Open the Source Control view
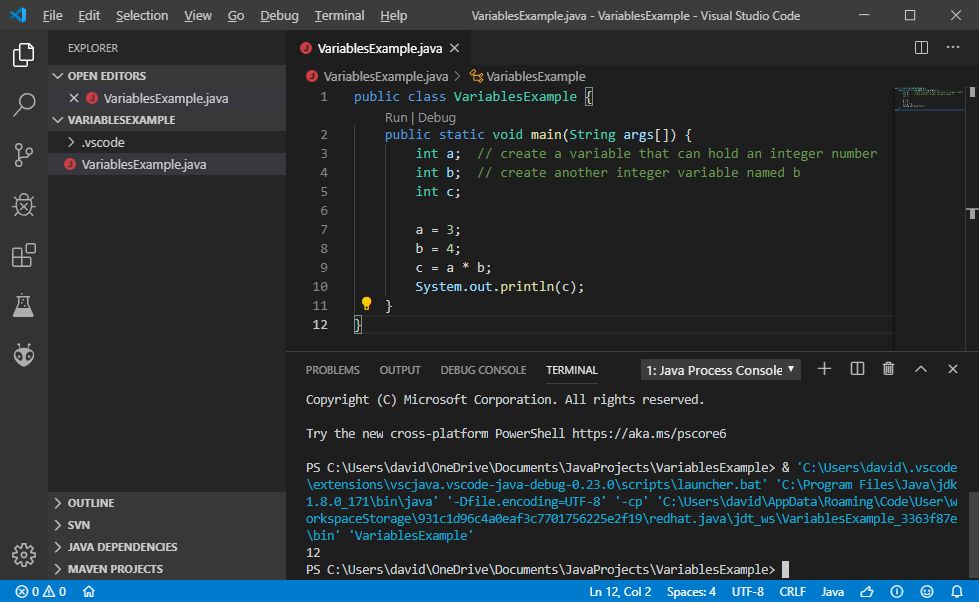Image resolution: width=979 pixels, height=602 pixels. 24,155
